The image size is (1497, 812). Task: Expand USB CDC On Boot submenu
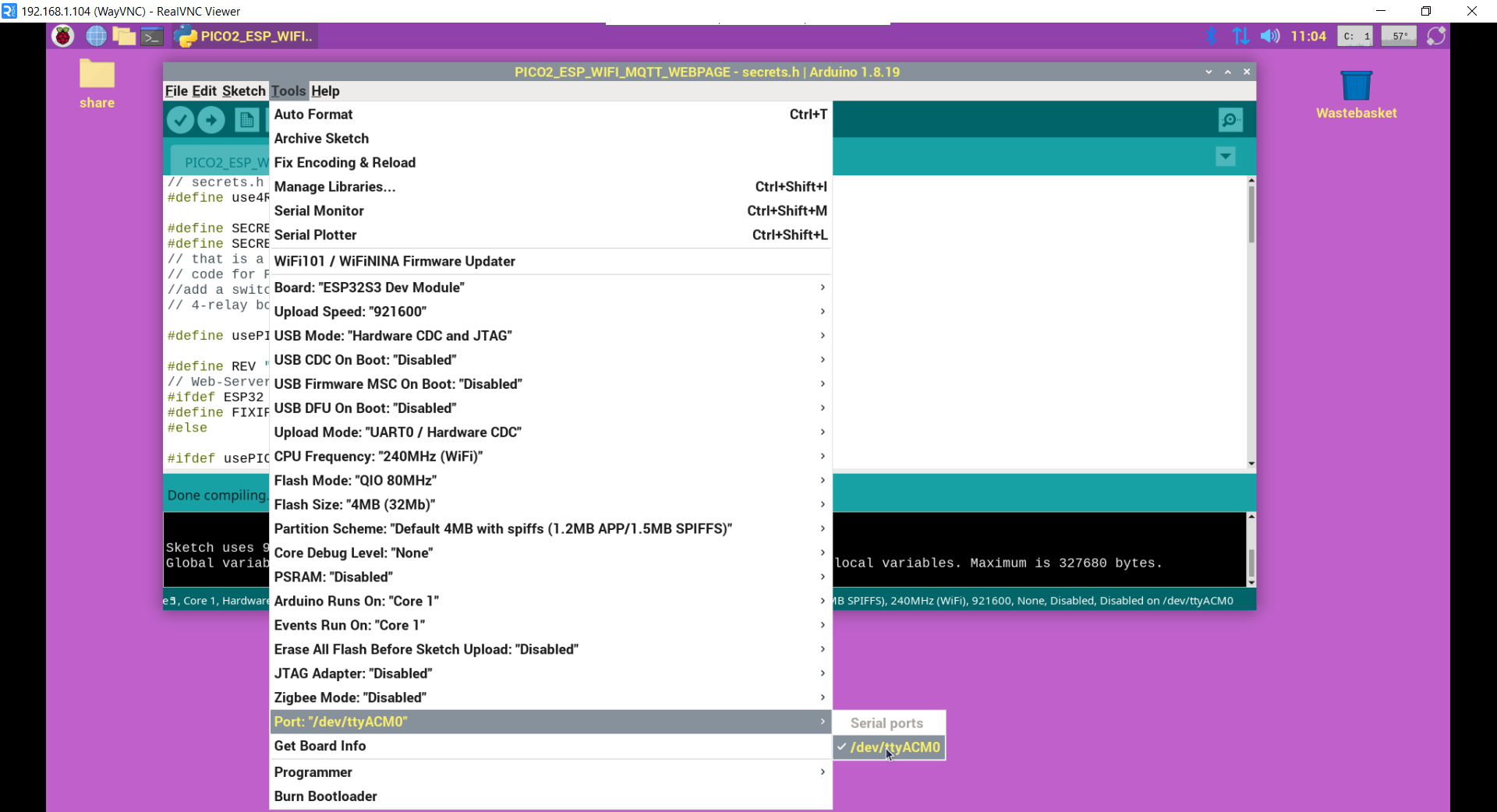tap(550, 360)
